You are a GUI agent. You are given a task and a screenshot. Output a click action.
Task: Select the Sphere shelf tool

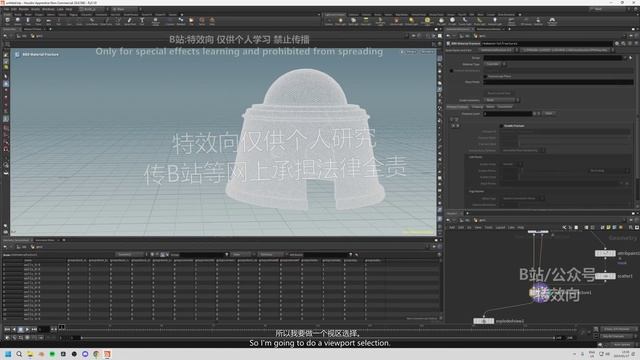18,21
